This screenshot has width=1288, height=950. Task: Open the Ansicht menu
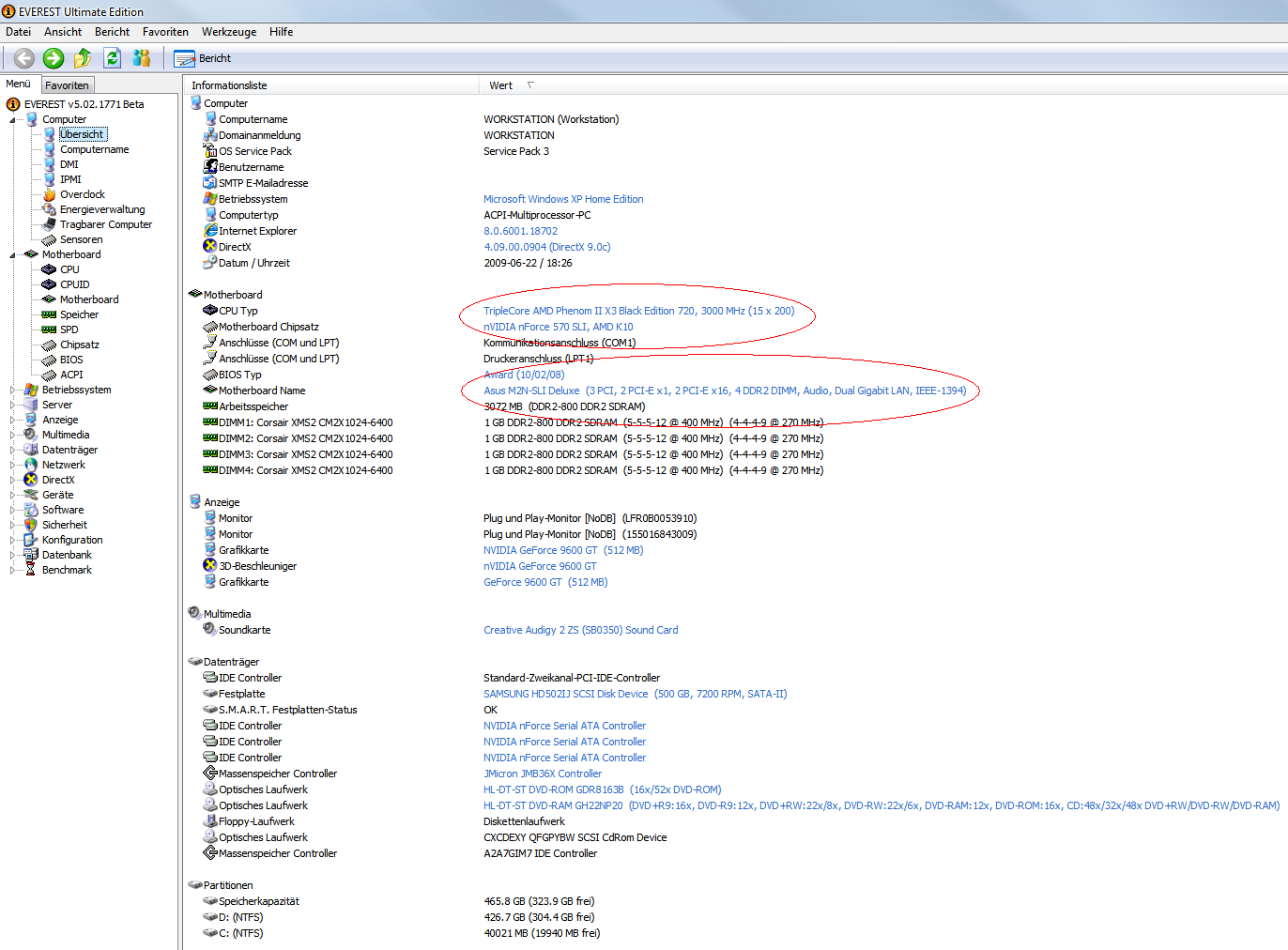(63, 32)
